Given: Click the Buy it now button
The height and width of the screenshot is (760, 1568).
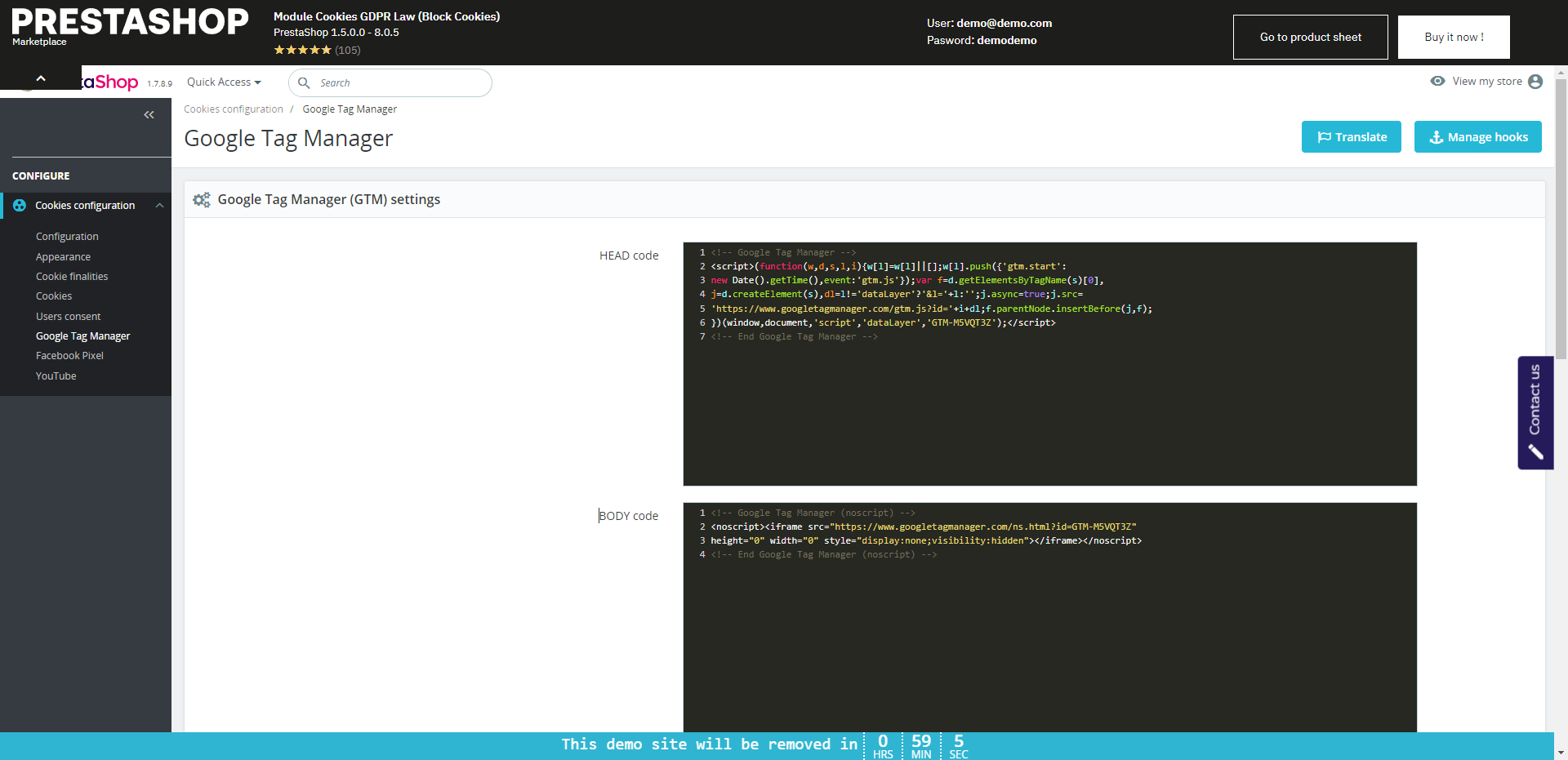Looking at the screenshot, I should click(x=1453, y=38).
